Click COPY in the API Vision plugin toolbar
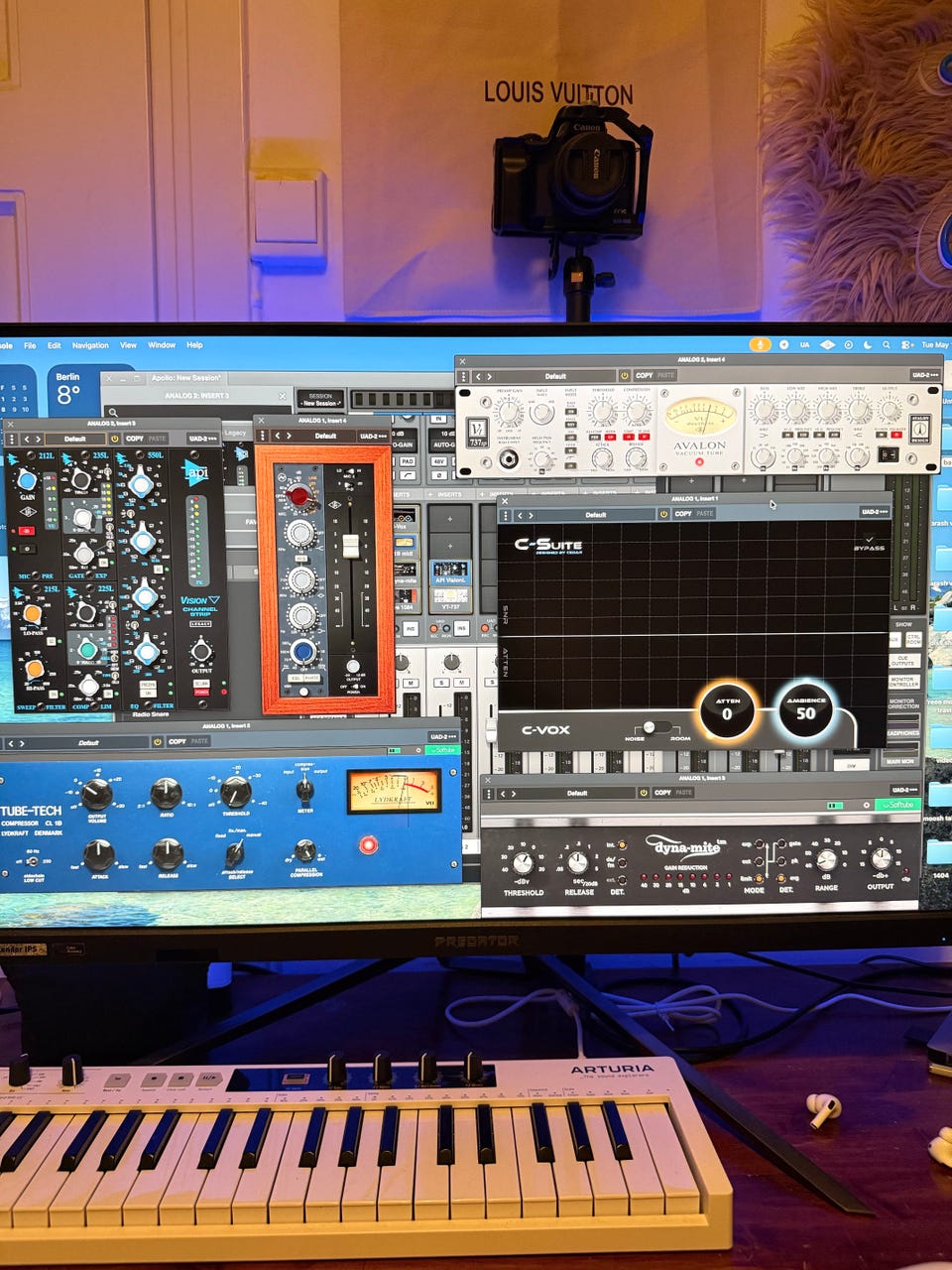 135,439
